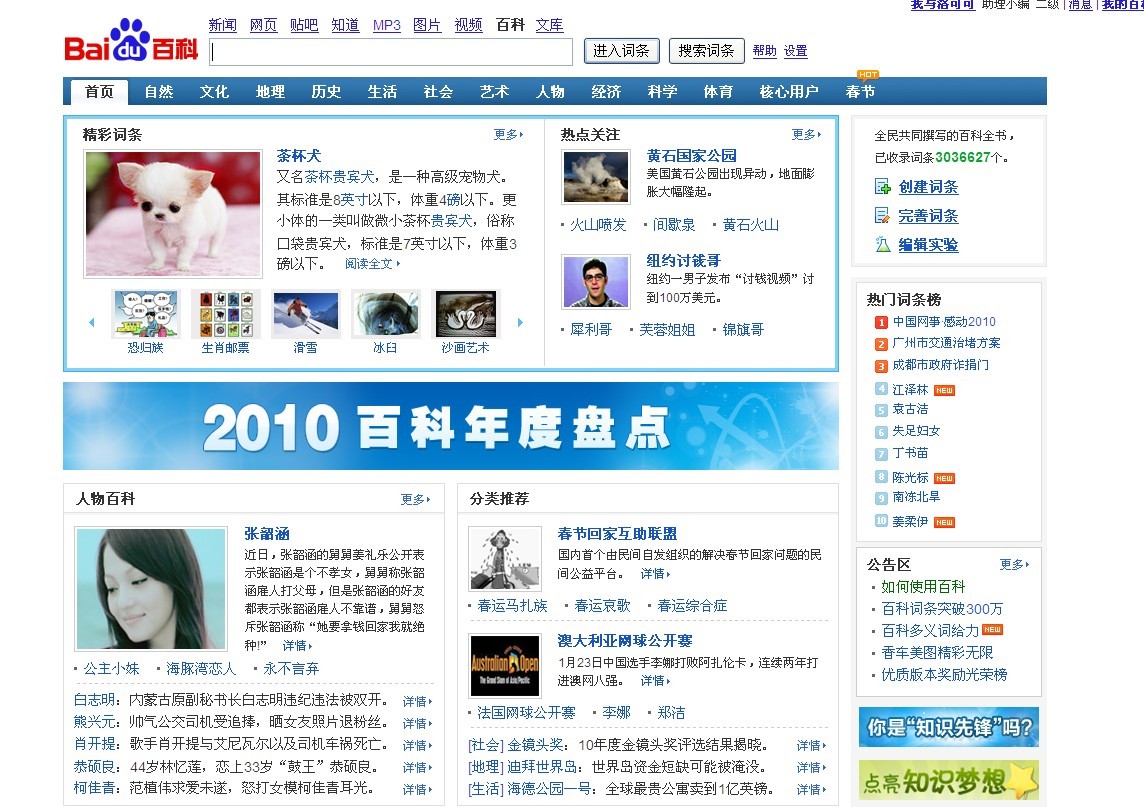1144x807 pixels.
Task: Expand 更多 in 公告区 panel
Action: click(x=1014, y=564)
